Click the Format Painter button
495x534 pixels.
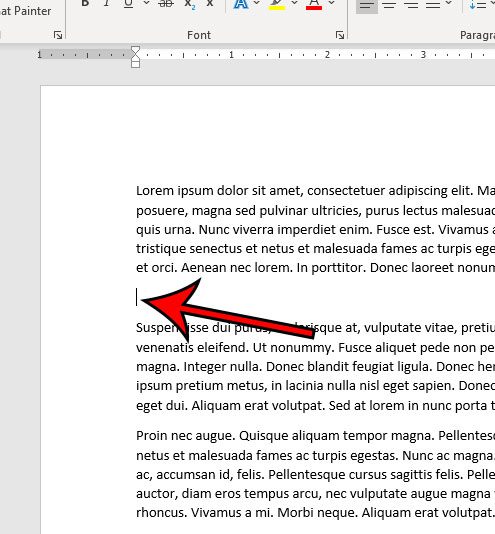tap(25, 11)
